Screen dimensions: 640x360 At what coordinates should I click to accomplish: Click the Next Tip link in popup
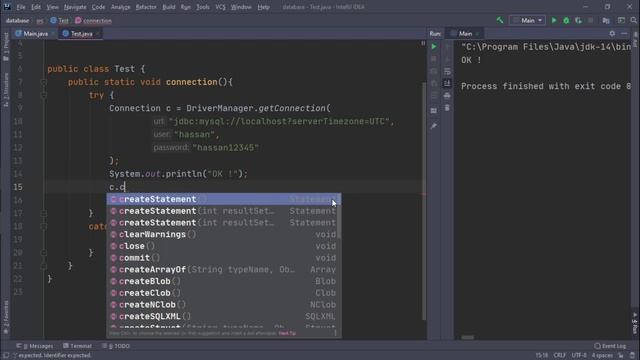tap(287, 333)
